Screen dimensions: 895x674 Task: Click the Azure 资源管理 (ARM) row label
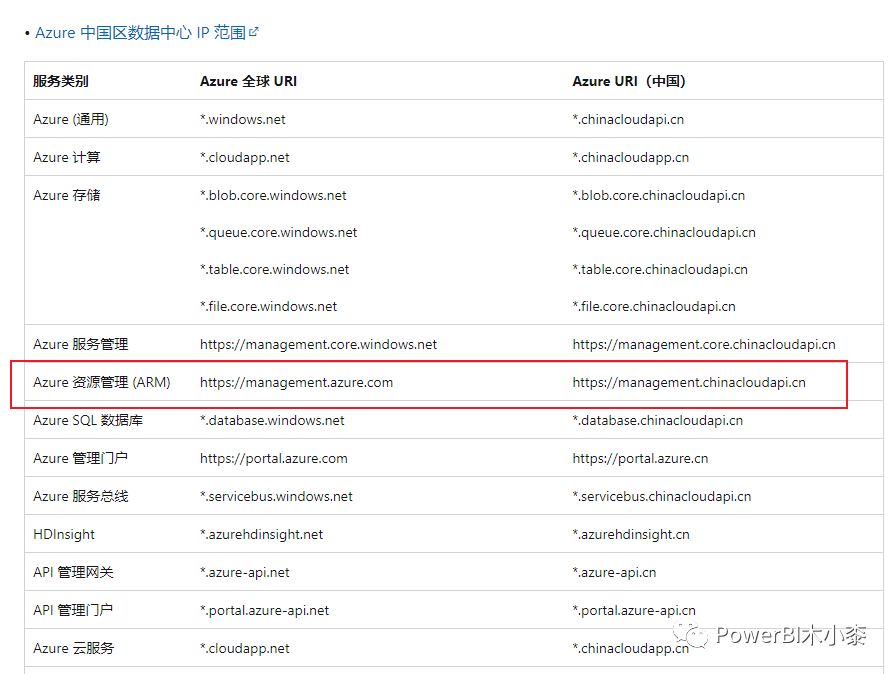tap(102, 382)
